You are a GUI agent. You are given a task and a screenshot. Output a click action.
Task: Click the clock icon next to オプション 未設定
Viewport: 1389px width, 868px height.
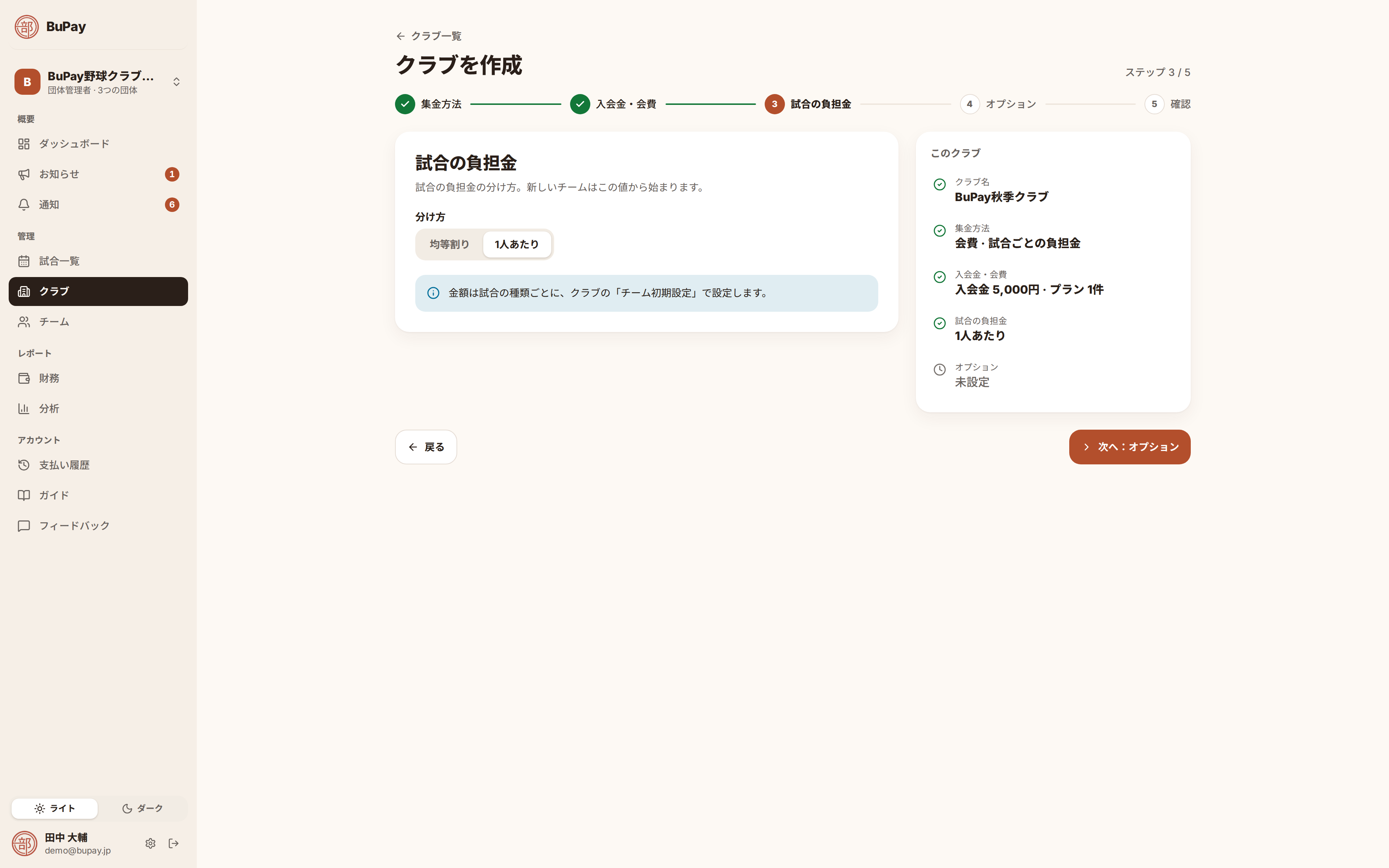[x=940, y=370]
